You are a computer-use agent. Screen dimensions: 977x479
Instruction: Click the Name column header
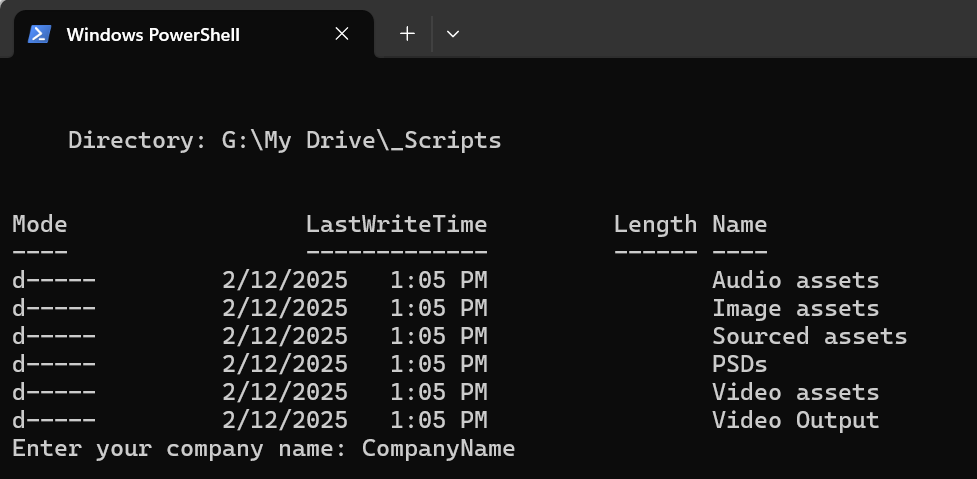[739, 224]
